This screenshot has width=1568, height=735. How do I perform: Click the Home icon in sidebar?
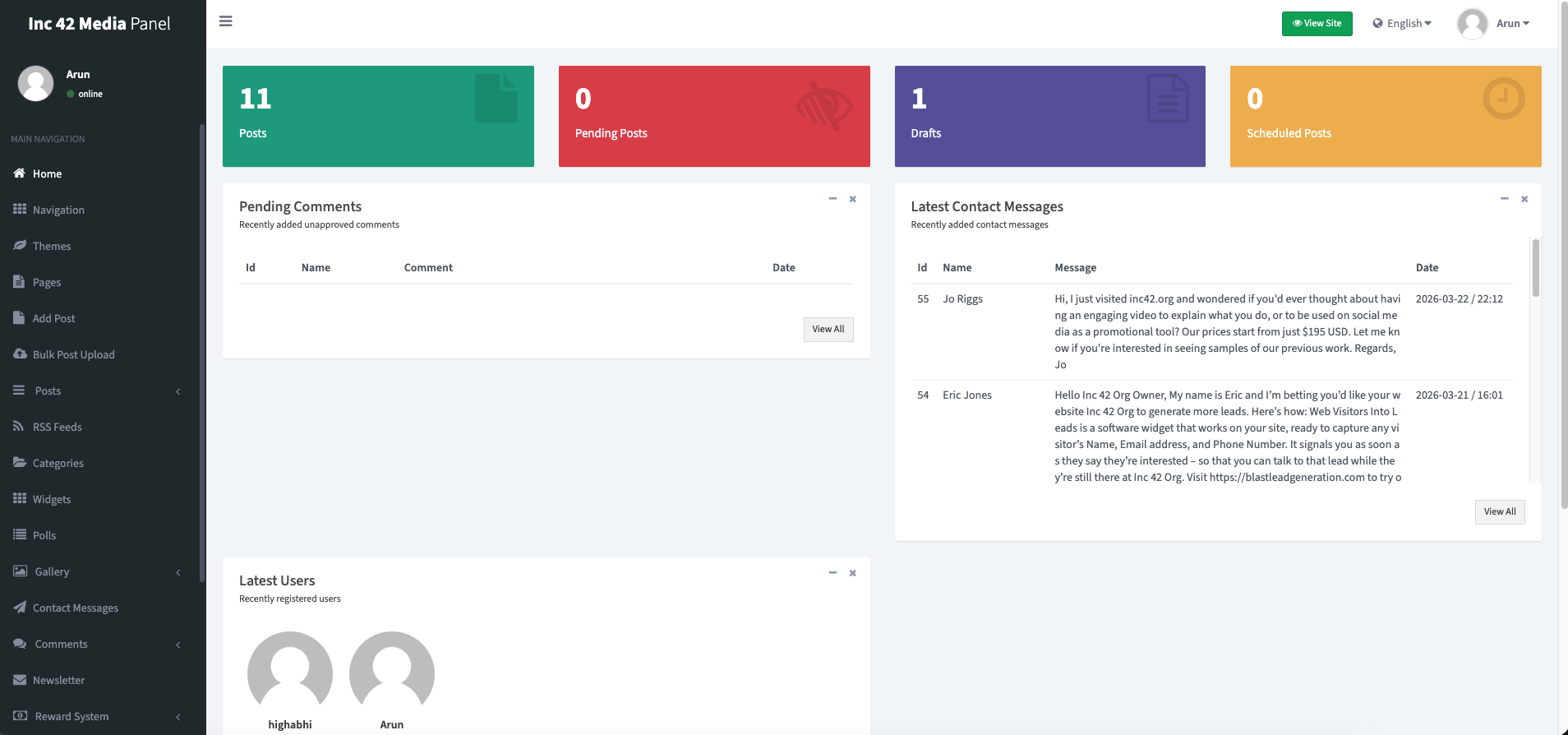point(20,173)
